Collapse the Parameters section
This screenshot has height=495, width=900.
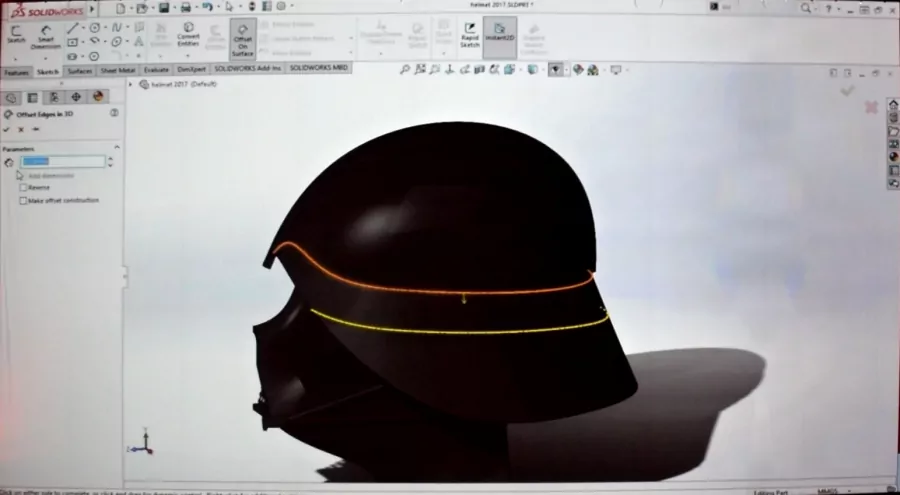[117, 148]
